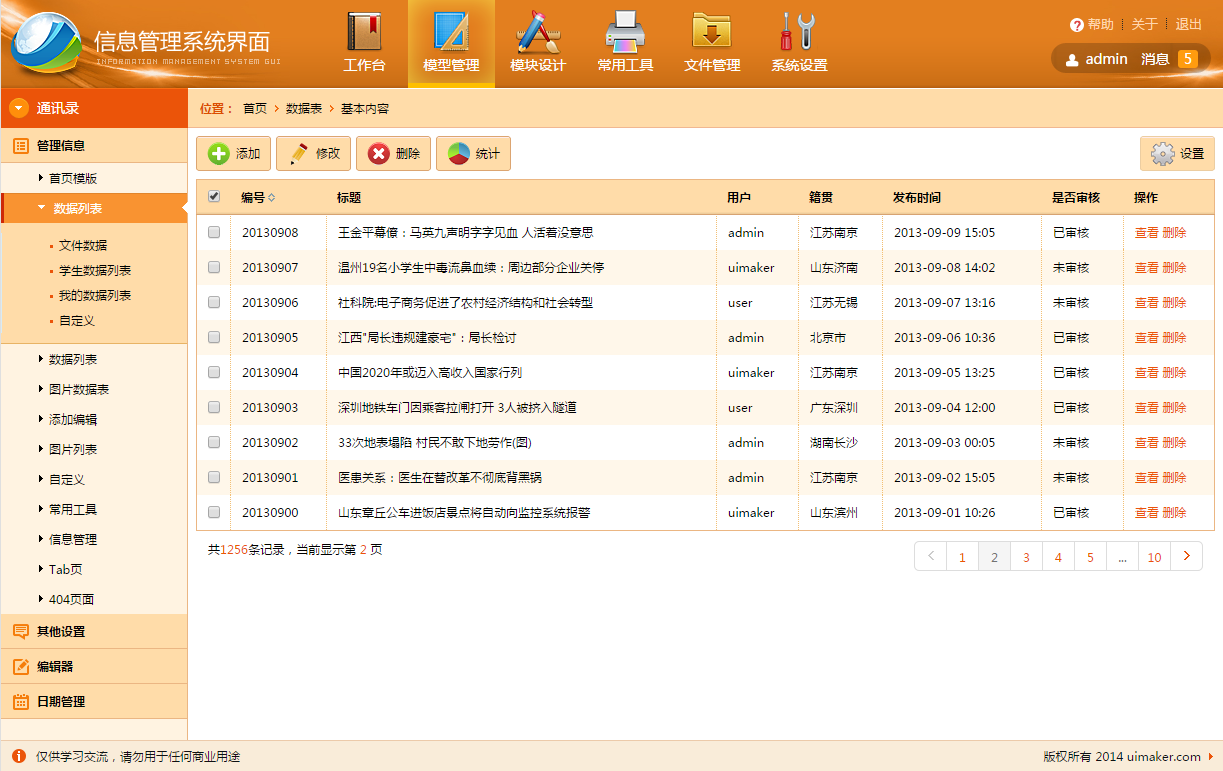Viewport: 1223px width, 771px height.
Task: Click the message count badge 5
Action: click(x=1187, y=59)
